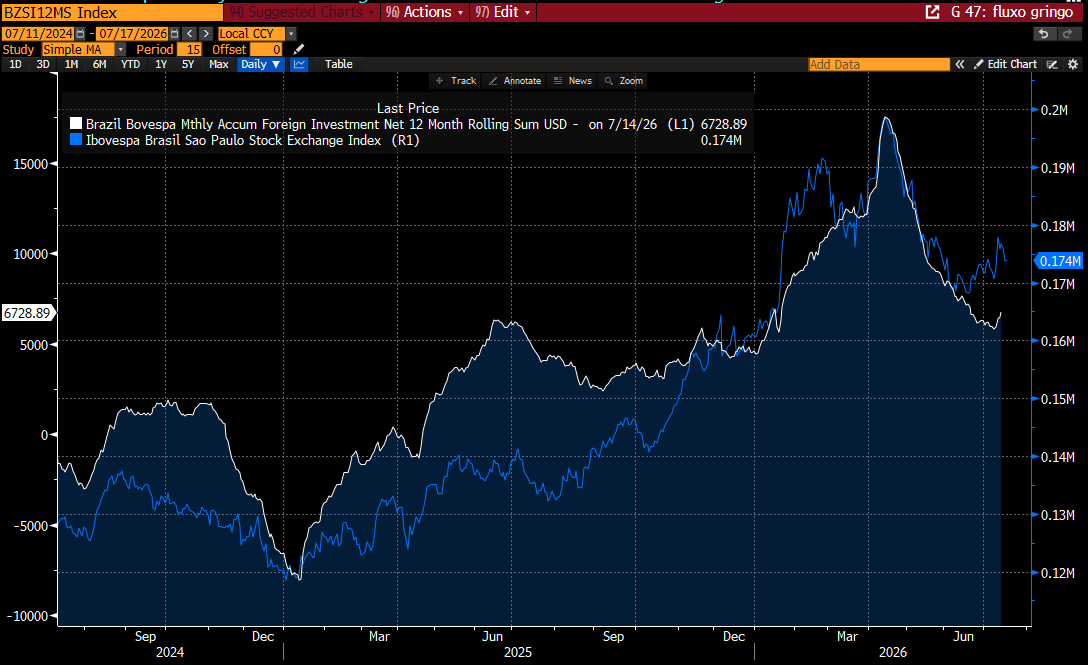Viewport: 1088px width, 665px height.
Task: Select the 5Y time range
Action: pyautogui.click(x=188, y=64)
